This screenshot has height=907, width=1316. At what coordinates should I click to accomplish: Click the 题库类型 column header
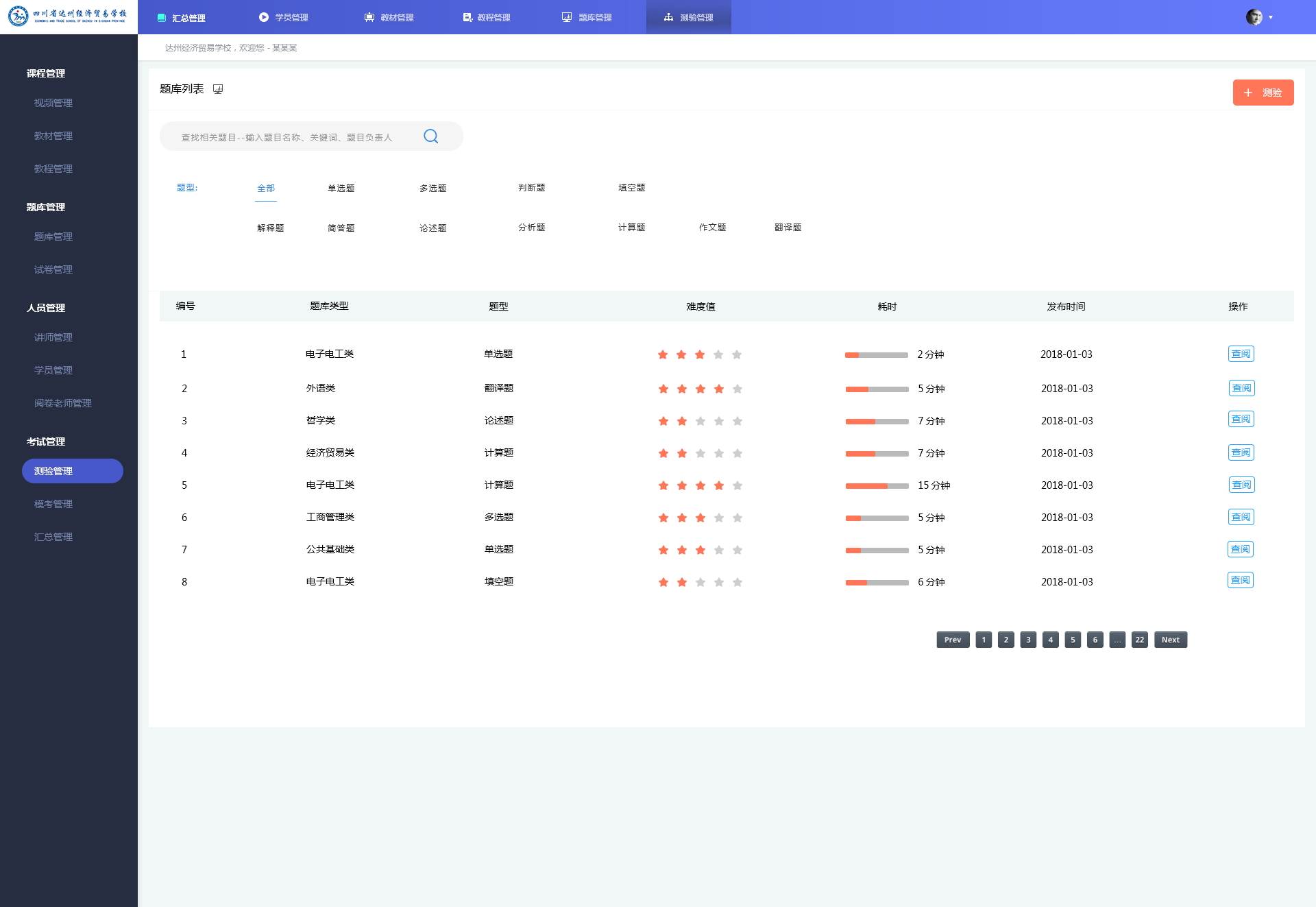(329, 306)
